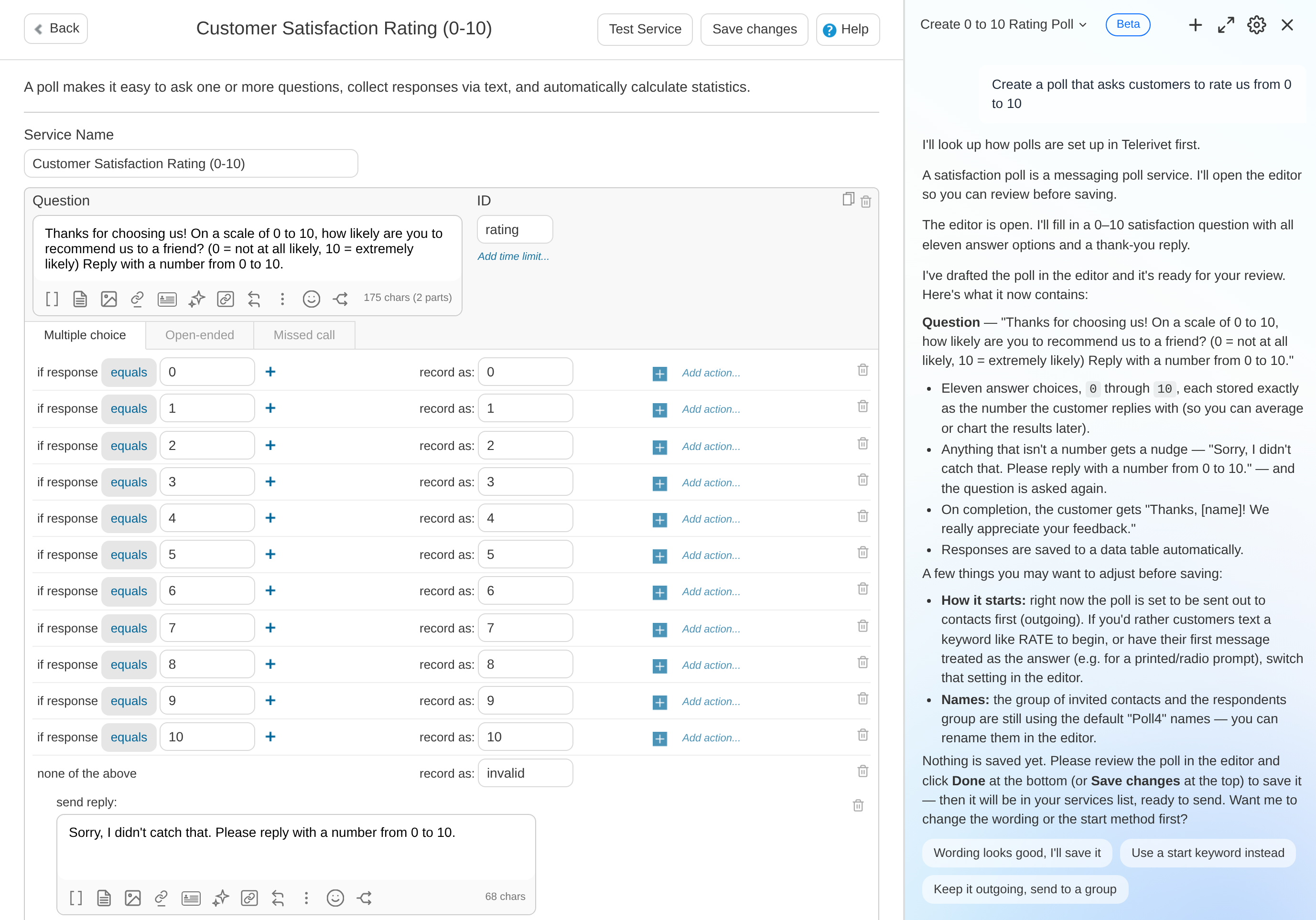
Task: Open assistant settings gear
Action: point(1256,25)
